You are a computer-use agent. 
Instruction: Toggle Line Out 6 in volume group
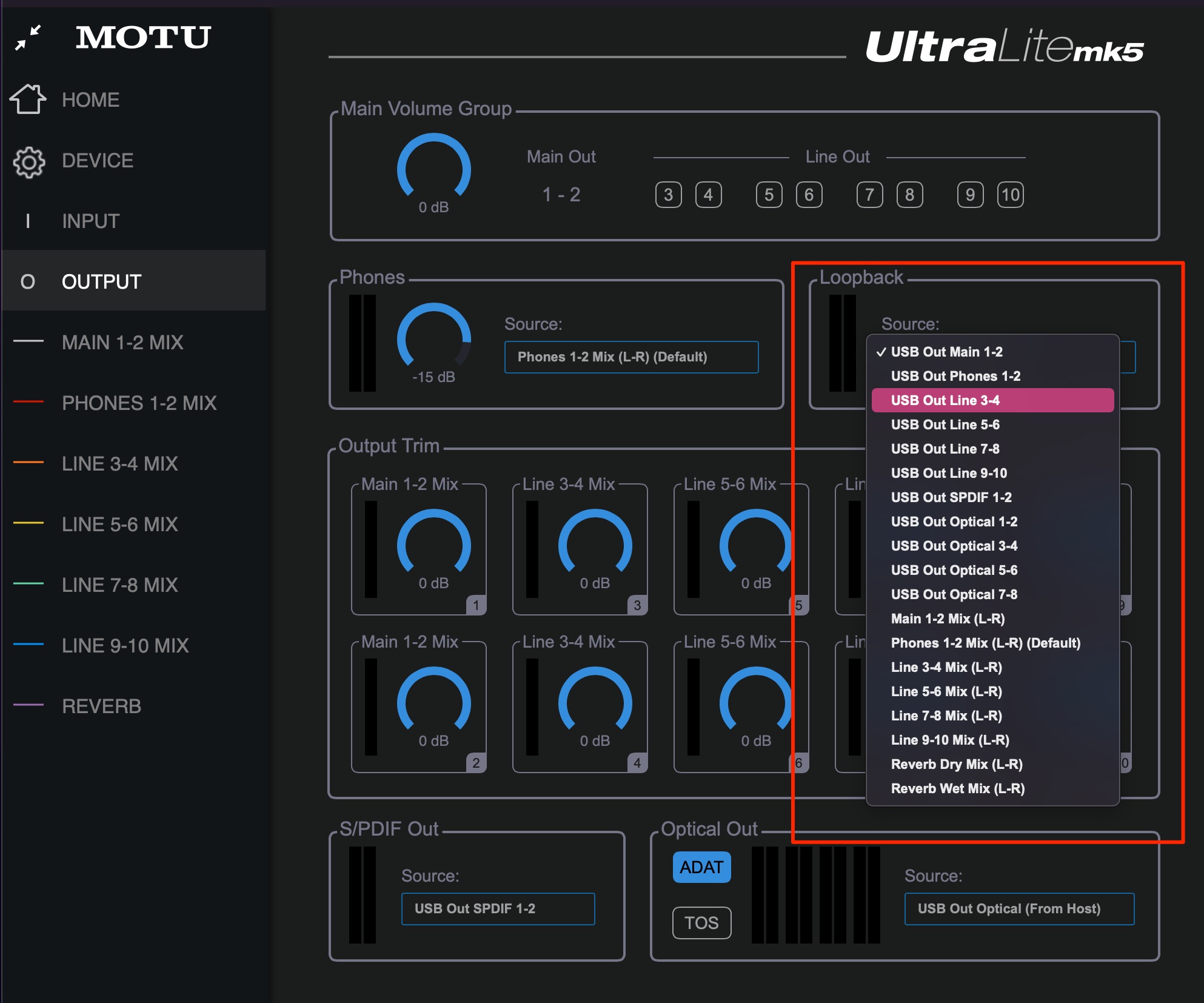click(809, 195)
